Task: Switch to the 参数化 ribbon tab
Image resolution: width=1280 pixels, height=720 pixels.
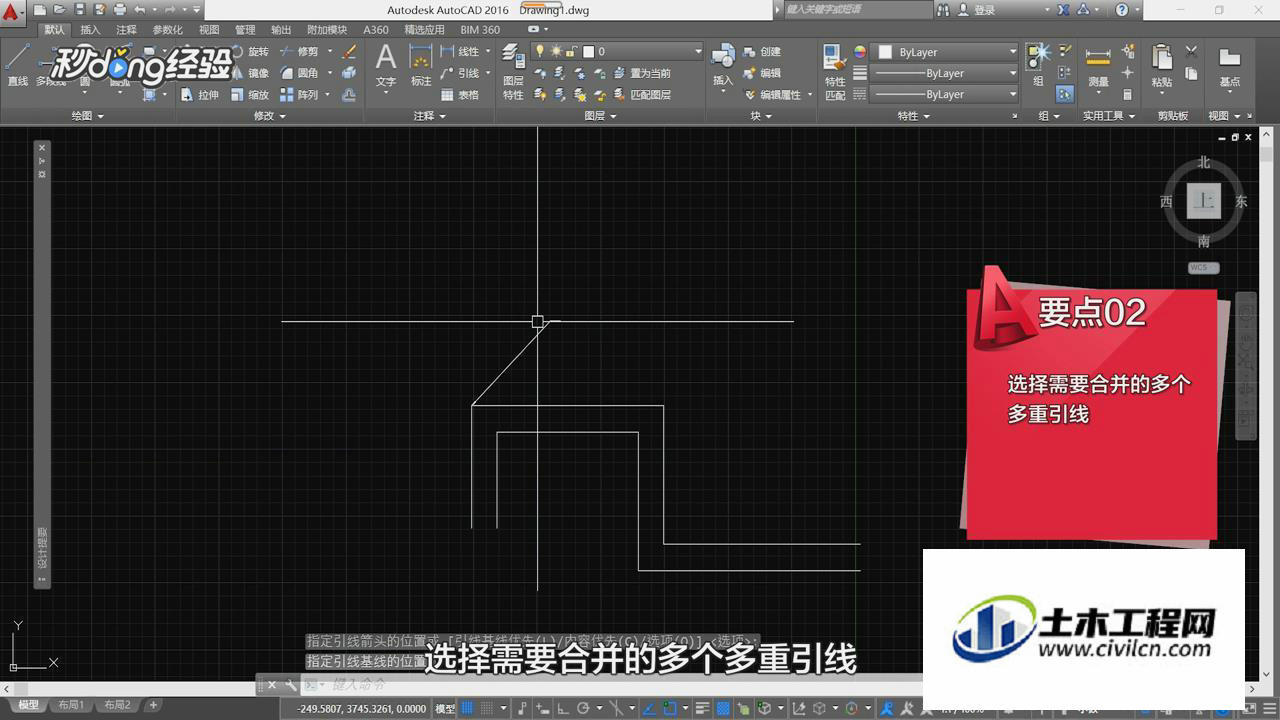Action: click(167, 30)
